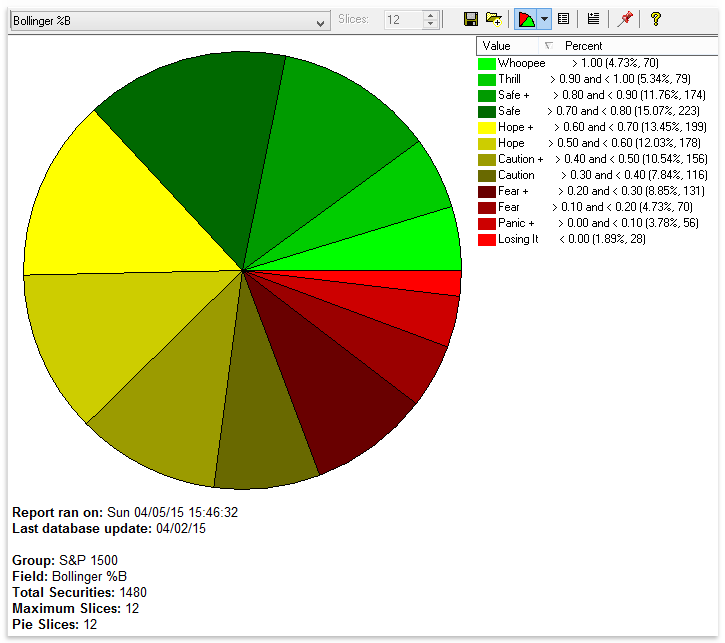Select the 'Safe +' legend label

coord(514,95)
